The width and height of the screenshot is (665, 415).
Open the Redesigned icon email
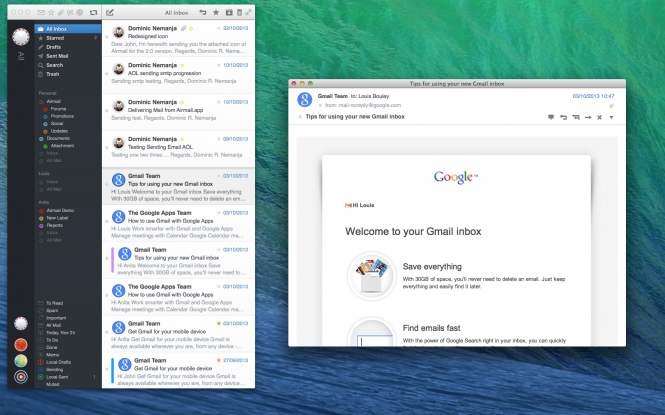(179, 39)
